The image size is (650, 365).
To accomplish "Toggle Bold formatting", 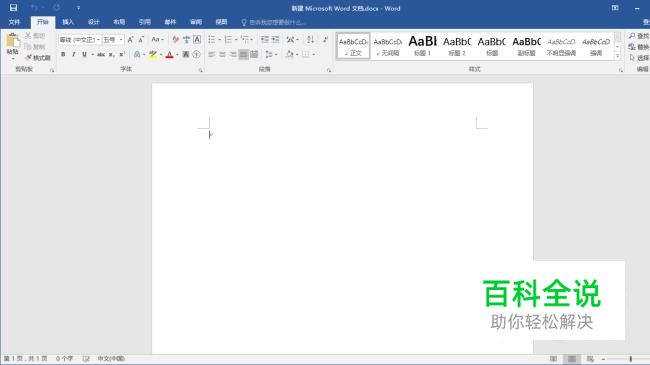I will [x=63, y=54].
